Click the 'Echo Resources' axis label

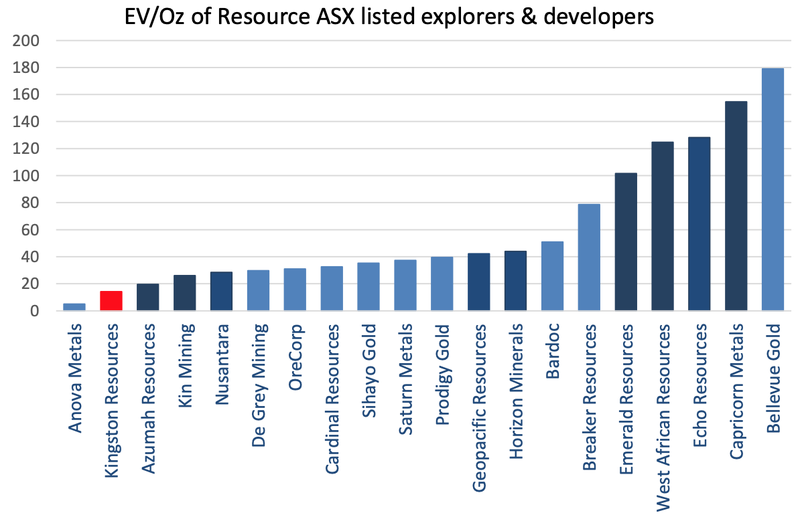pyautogui.click(x=699, y=385)
